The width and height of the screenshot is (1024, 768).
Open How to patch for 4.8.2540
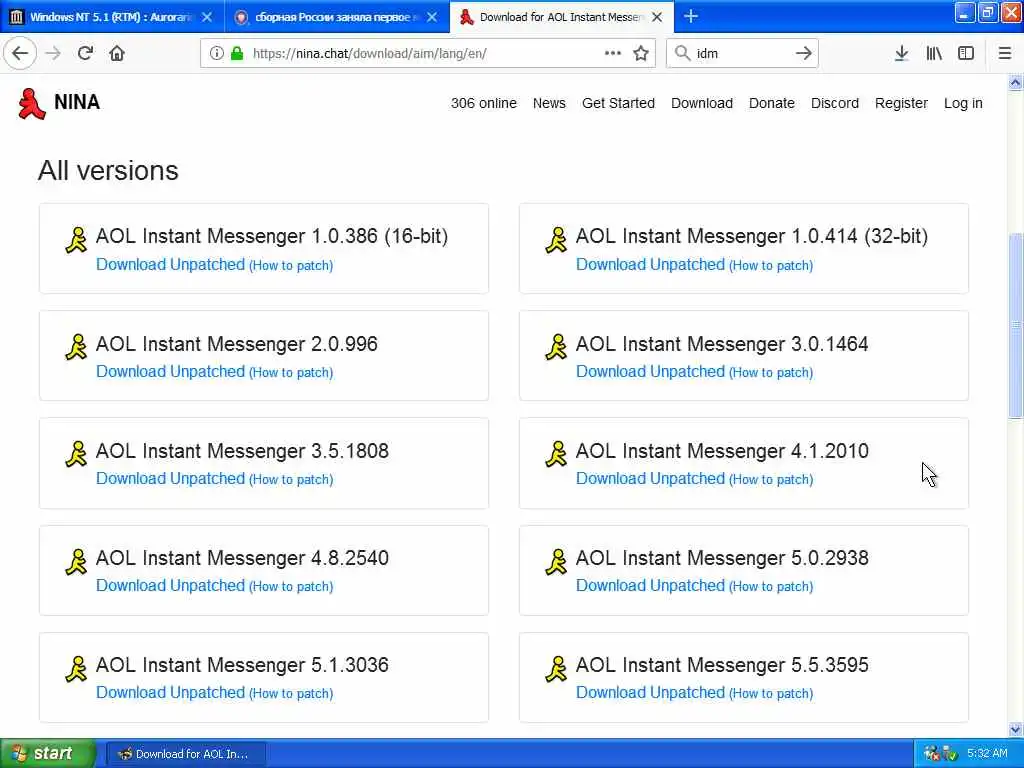291,587
